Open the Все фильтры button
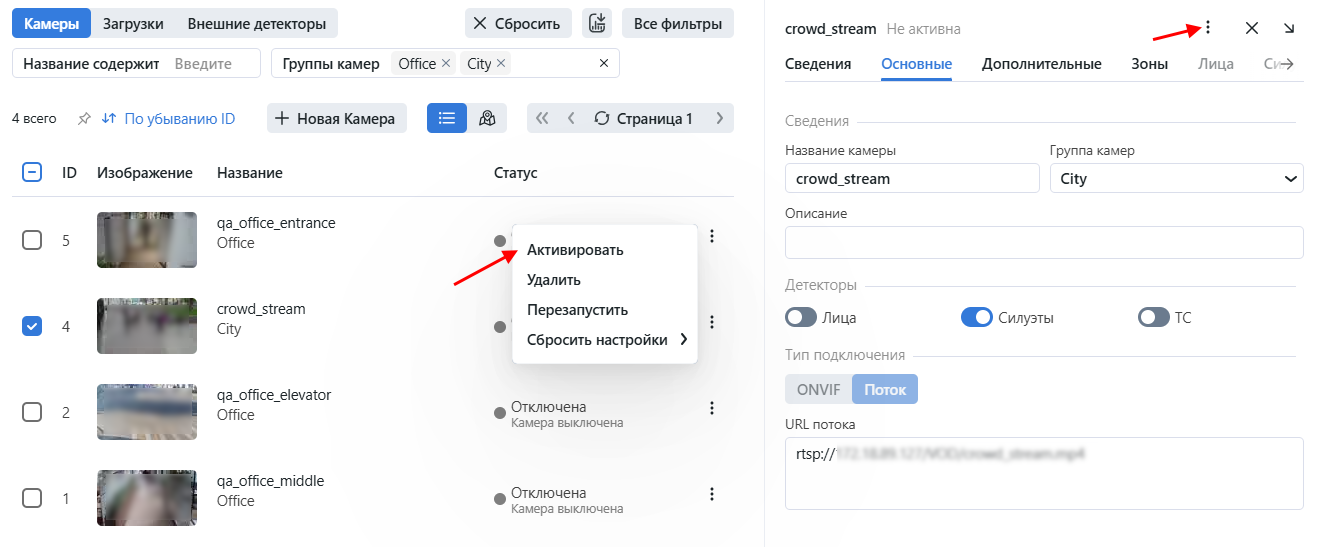 [x=677, y=23]
